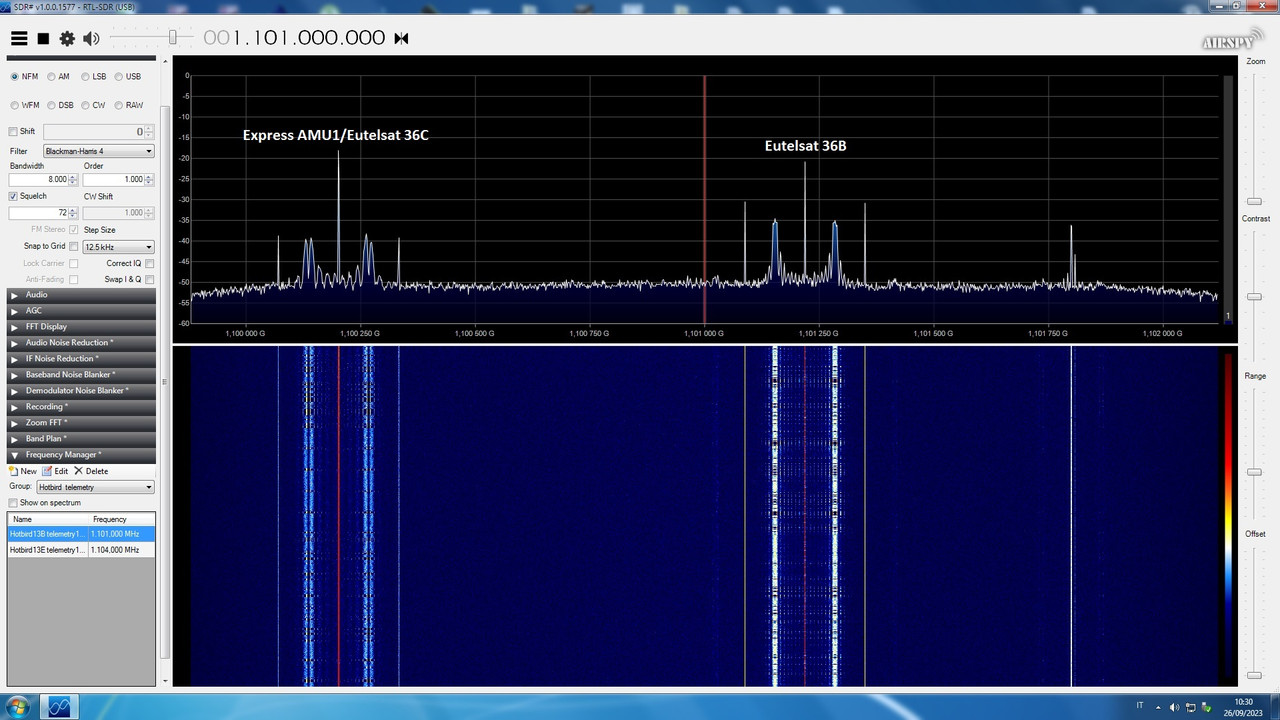The width and height of the screenshot is (1280, 720).
Task: Open the hamburger main menu
Action: [x=19, y=38]
